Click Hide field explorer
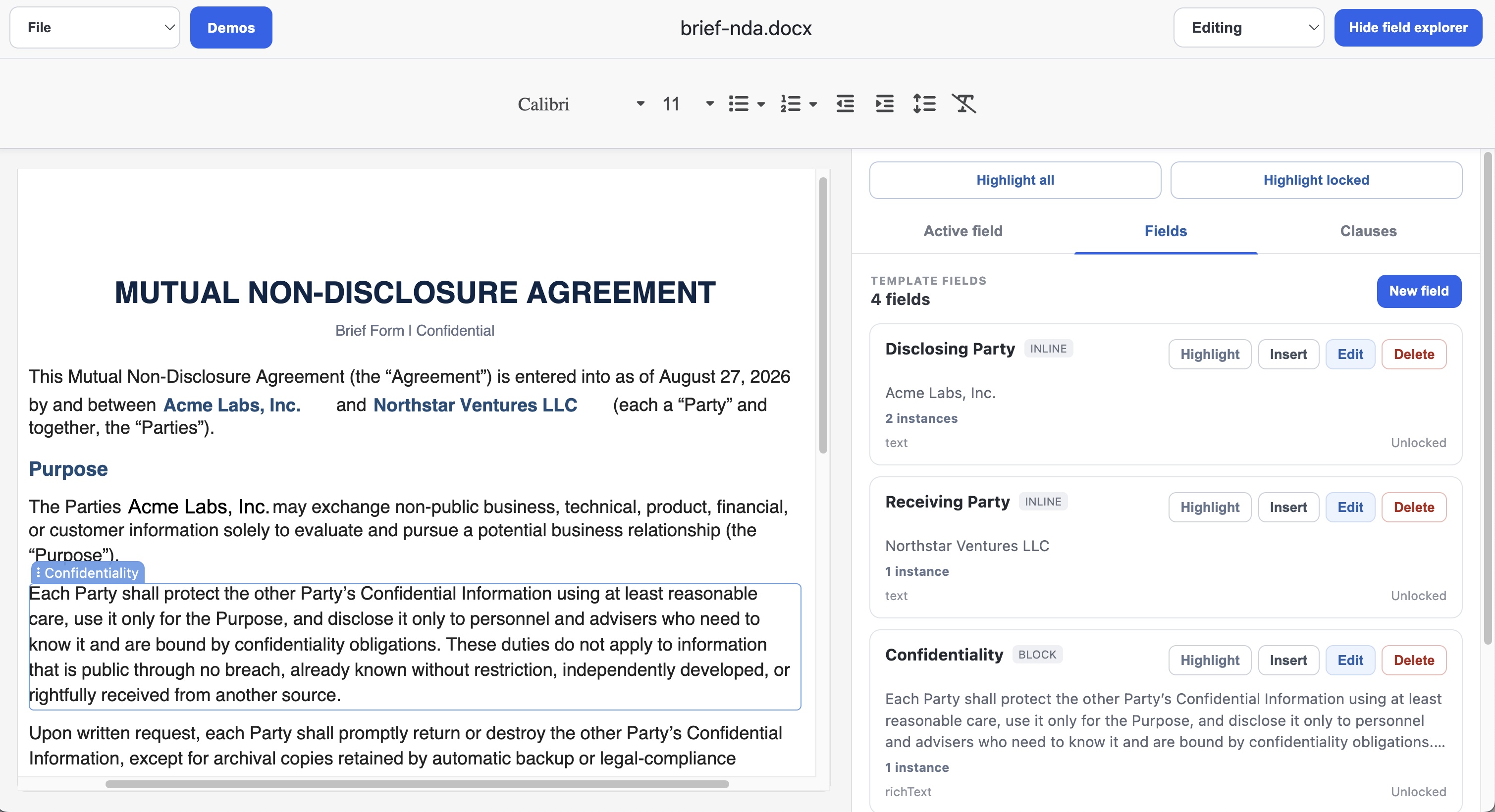The image size is (1495, 812). [x=1408, y=27]
